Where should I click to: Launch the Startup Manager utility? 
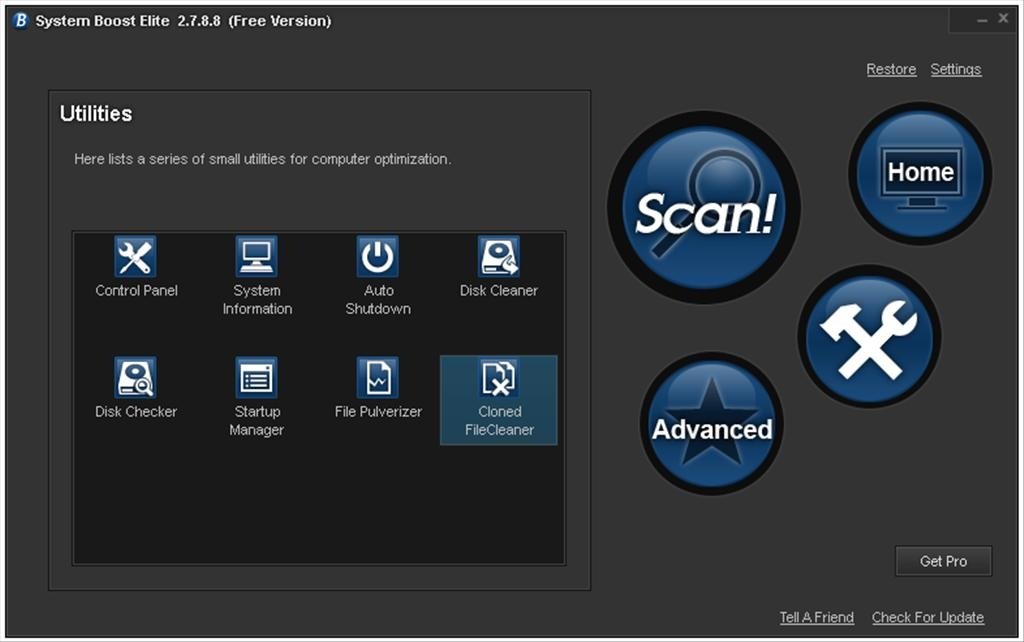[257, 397]
